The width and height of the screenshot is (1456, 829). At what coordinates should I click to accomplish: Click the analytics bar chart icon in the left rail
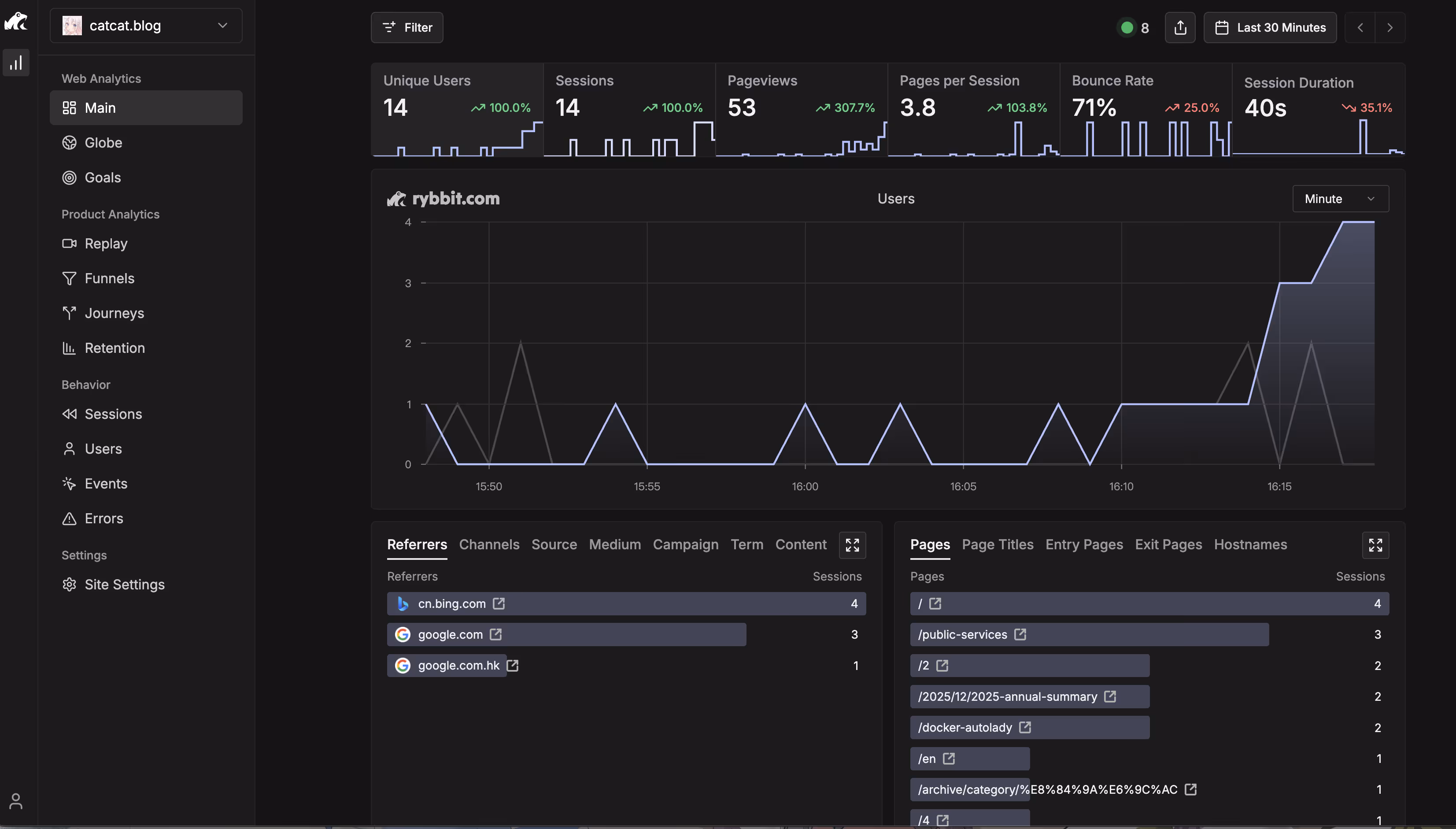16,63
